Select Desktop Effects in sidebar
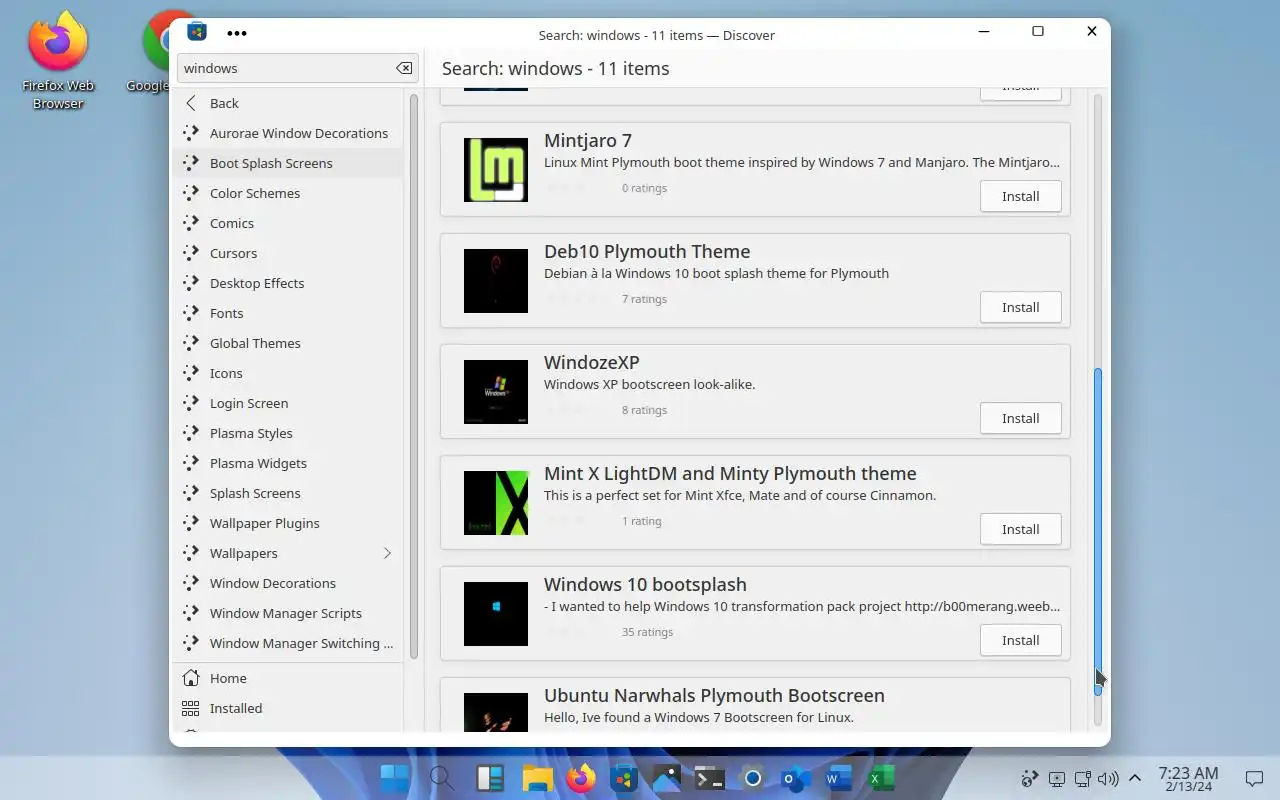 288,283
